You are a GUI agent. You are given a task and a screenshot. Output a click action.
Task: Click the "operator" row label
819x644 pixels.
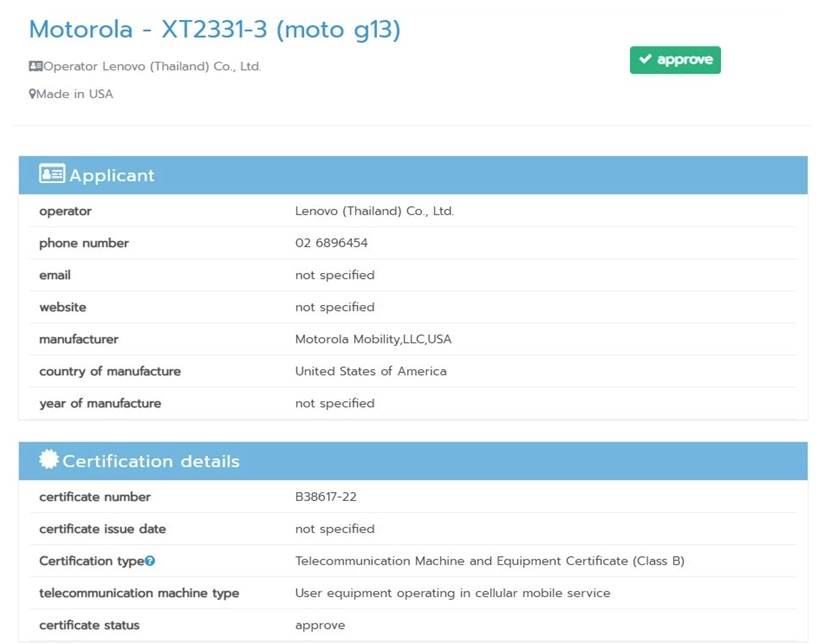pos(65,212)
